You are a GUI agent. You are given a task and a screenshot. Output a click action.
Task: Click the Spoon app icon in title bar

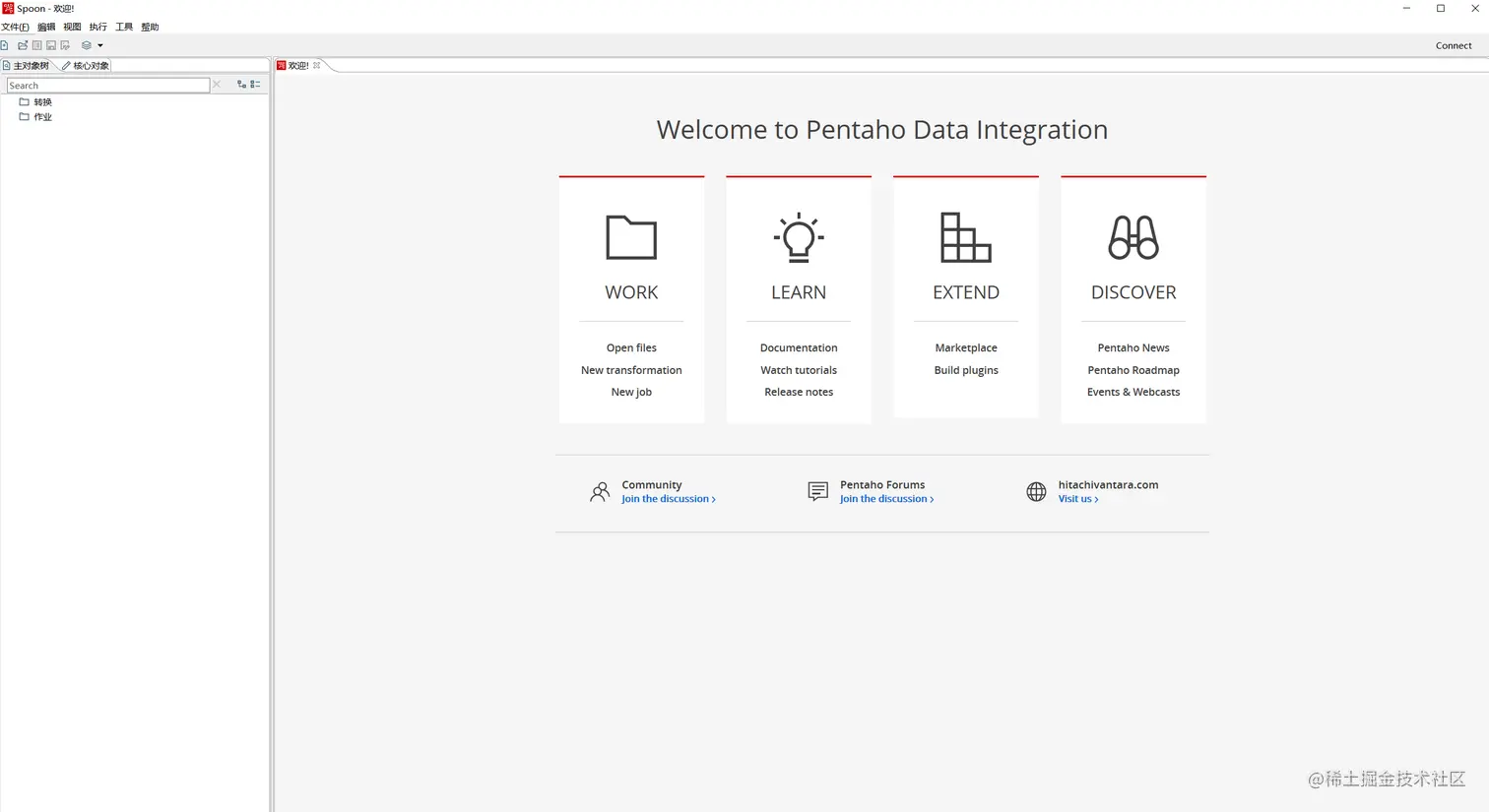[8, 8]
